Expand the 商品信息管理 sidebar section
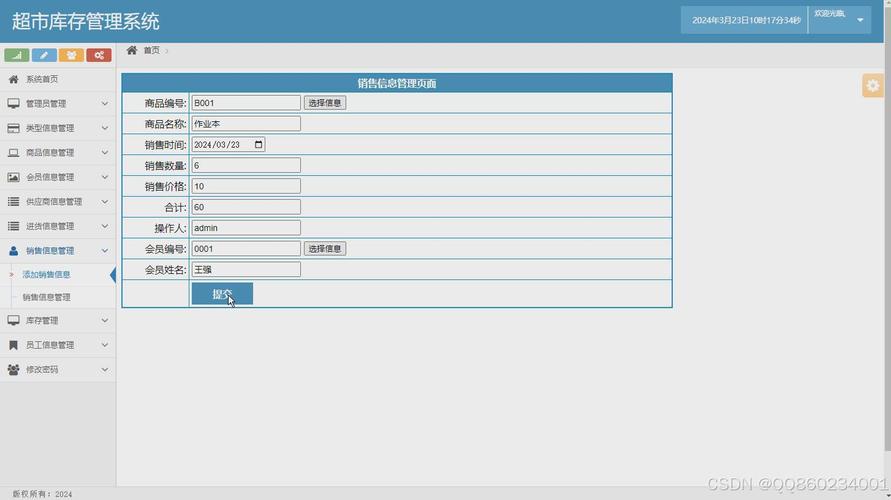Image resolution: width=891 pixels, height=500 pixels. click(x=57, y=153)
